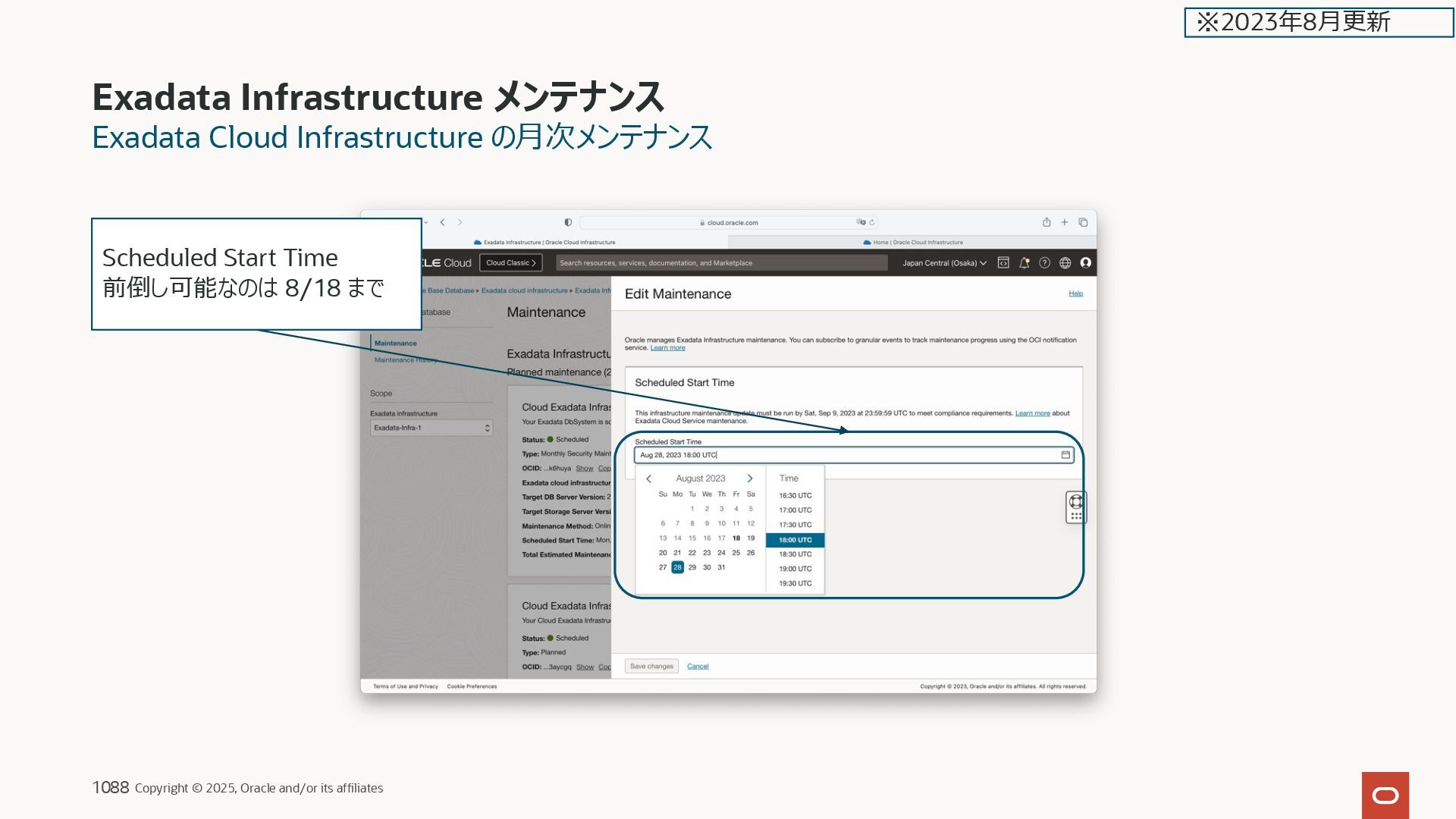1456x819 pixels.
Task: Click the life buoy support widget icon
Action: (1075, 502)
